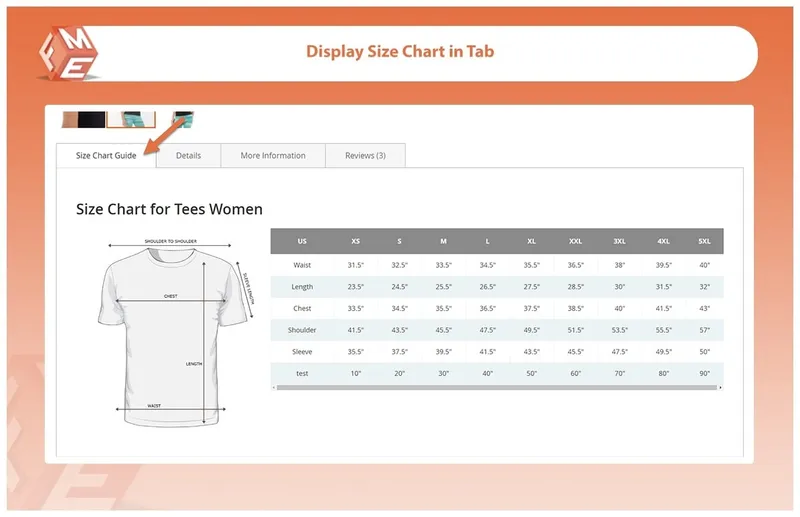Image resolution: width=800 pixels, height=517 pixels.
Task: Switch to the Details tab
Action: pyautogui.click(x=188, y=155)
